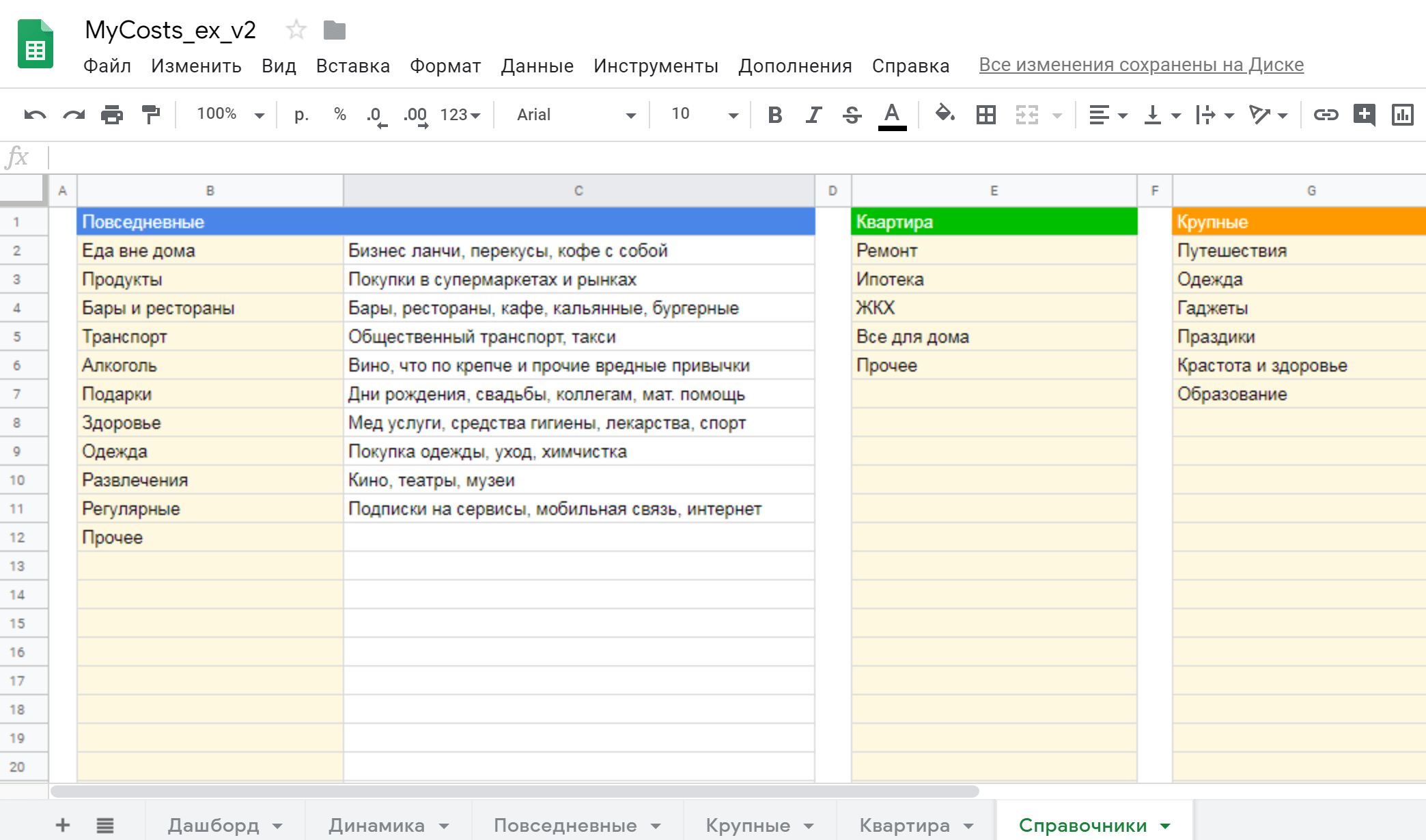Switch to the Крупные sheet tab

(748, 825)
